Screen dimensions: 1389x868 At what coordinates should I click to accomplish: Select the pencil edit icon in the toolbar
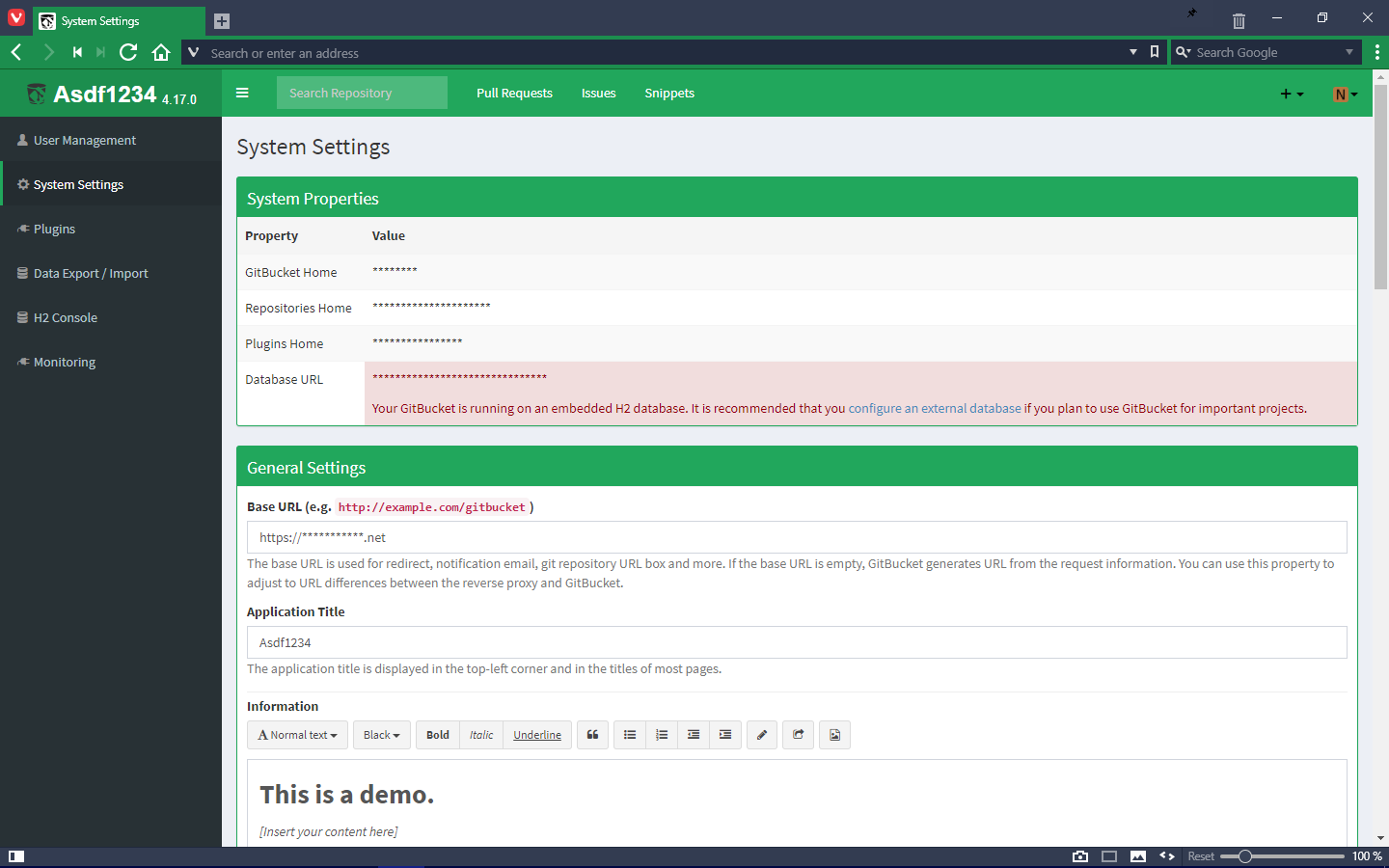761,734
